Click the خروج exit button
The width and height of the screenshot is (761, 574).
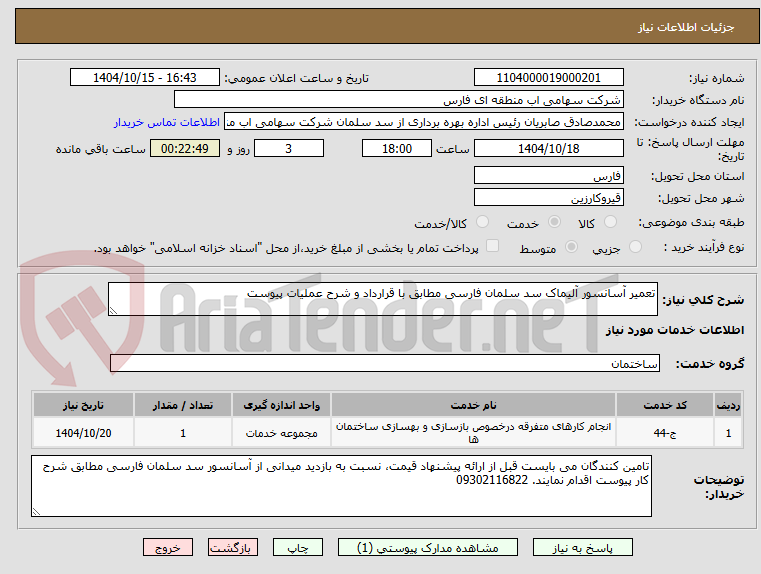168,547
